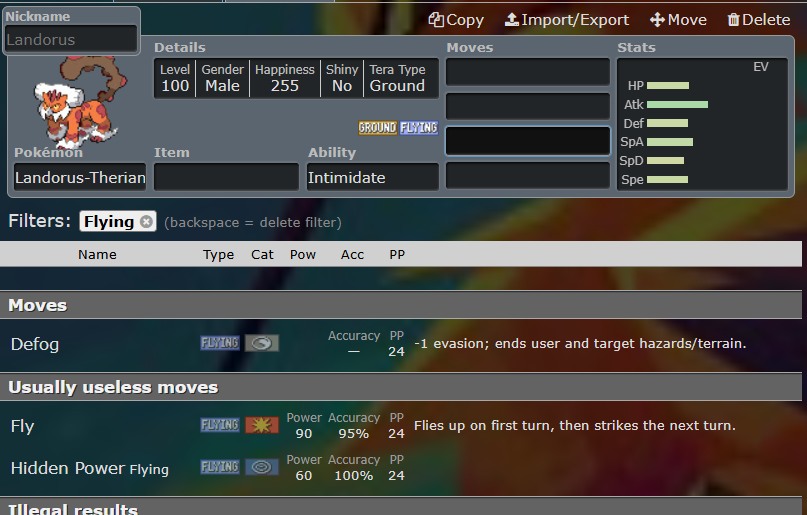This screenshot has width=807, height=515.
Task: Select the Fly move
Action: click(x=401, y=426)
